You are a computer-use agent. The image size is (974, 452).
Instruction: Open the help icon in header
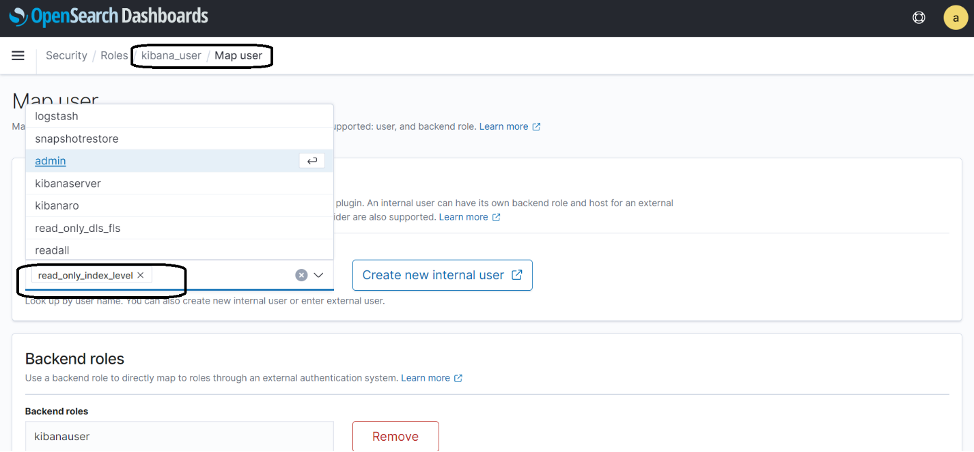click(919, 17)
